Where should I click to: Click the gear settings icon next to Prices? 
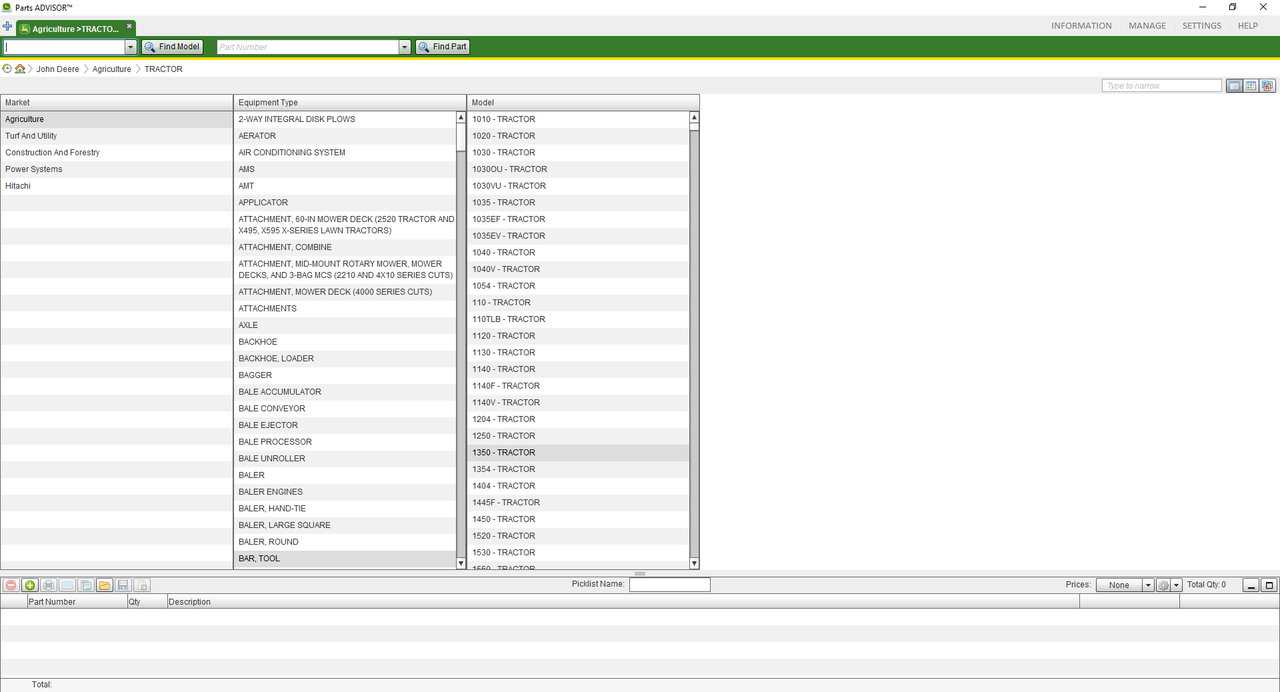(1163, 585)
